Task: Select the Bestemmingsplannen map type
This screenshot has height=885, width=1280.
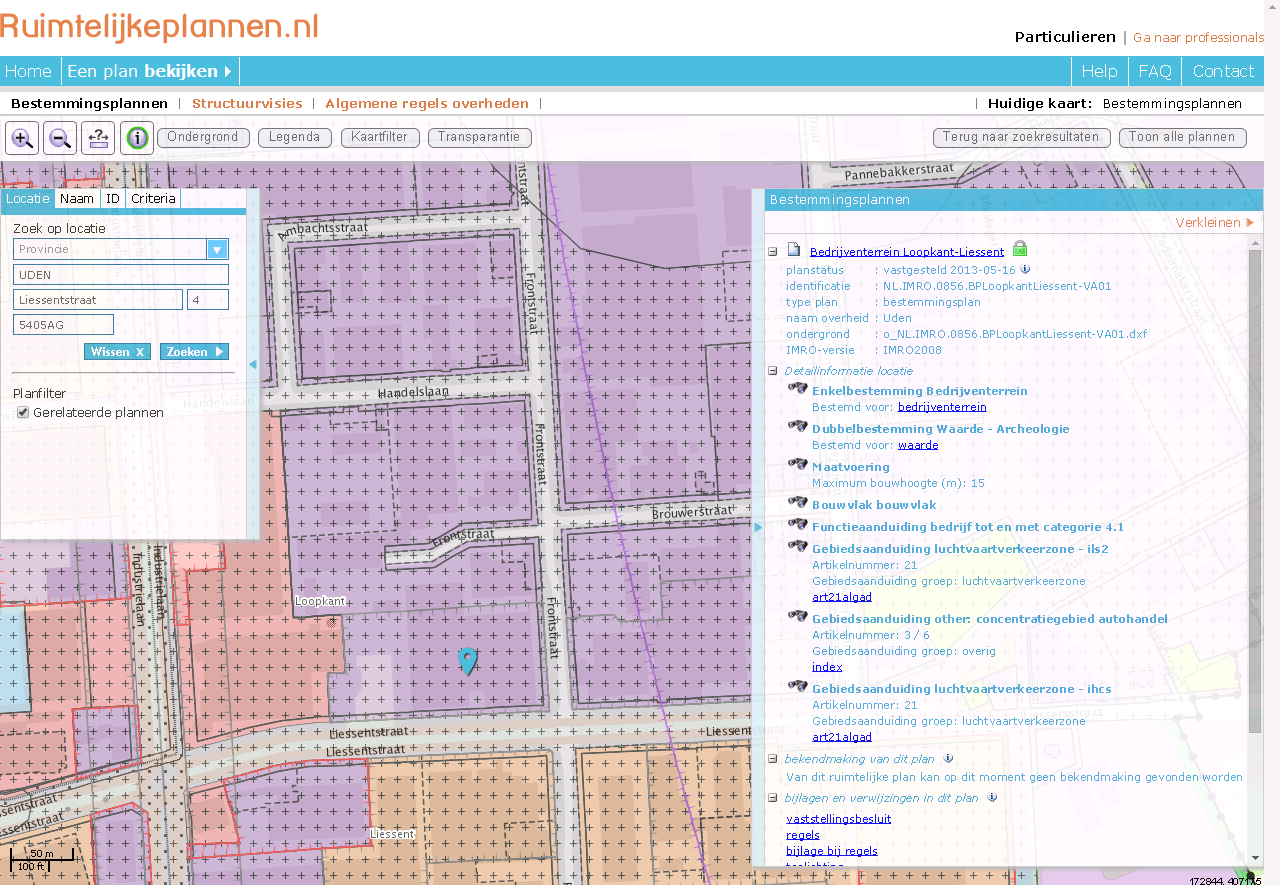Action: click(89, 103)
